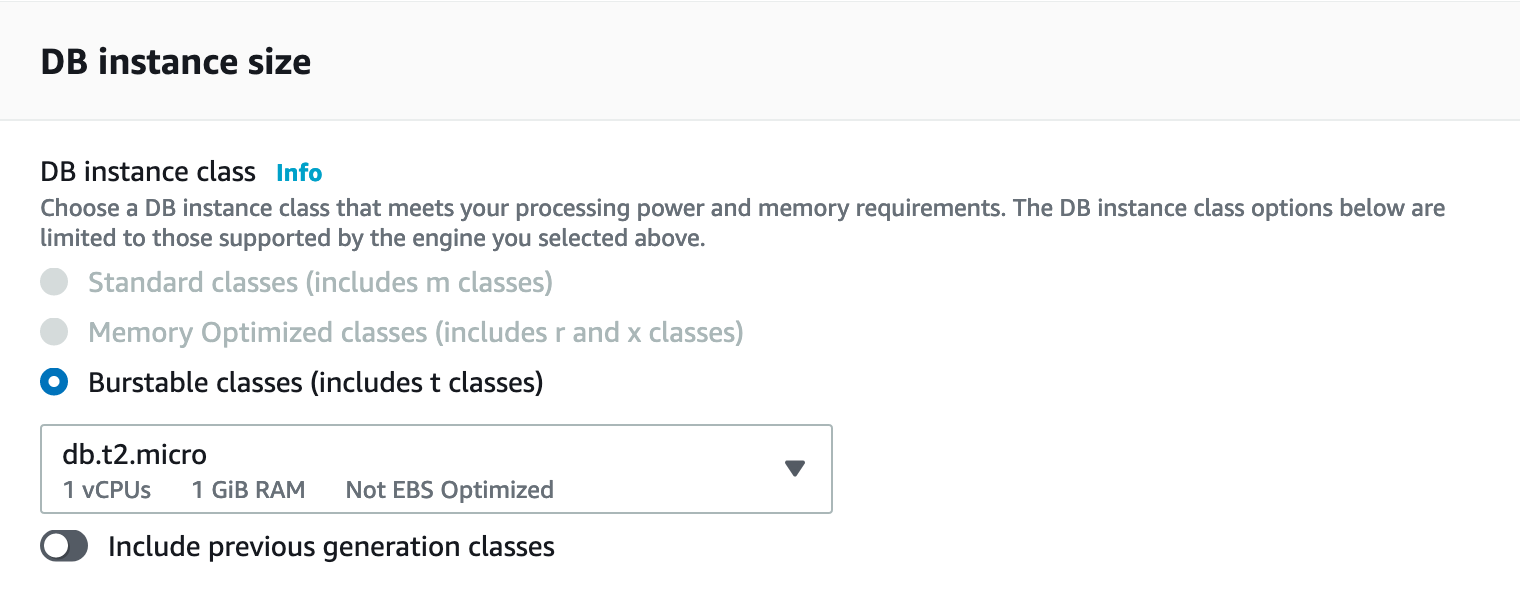This screenshot has width=1520, height=605.
Task: Select the Burstable classes radio button
Action: click(54, 382)
